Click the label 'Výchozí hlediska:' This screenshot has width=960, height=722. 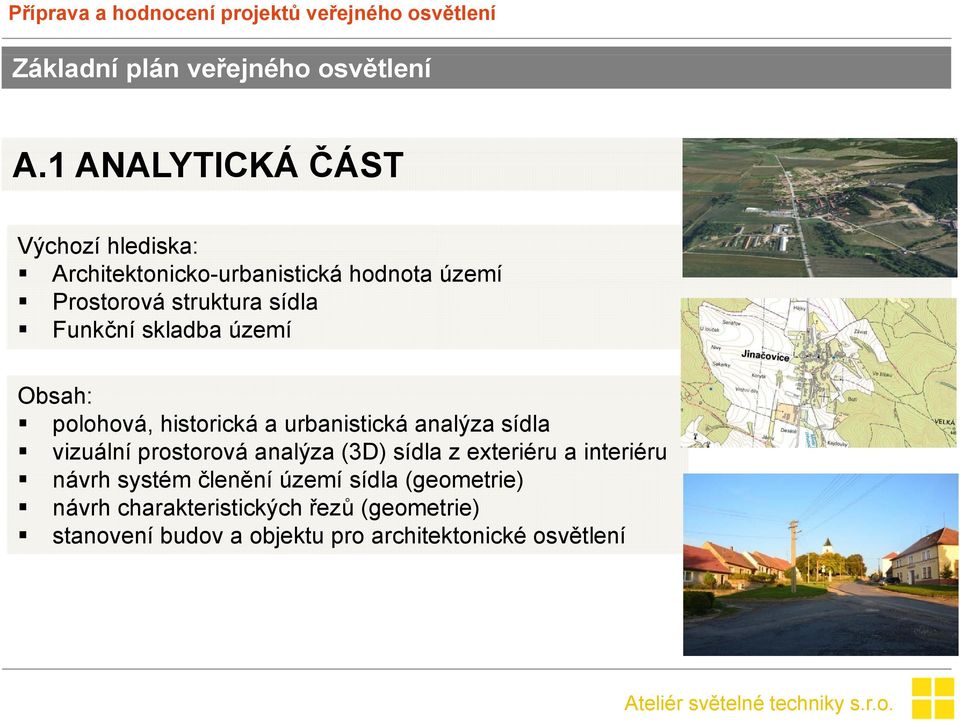(x=108, y=246)
